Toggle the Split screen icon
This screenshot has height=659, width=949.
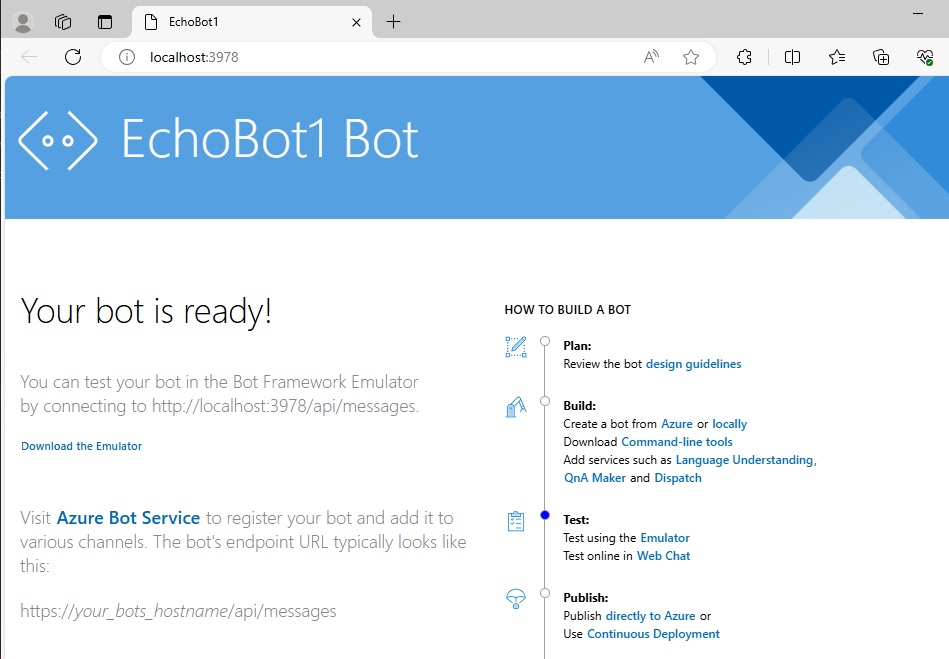792,57
